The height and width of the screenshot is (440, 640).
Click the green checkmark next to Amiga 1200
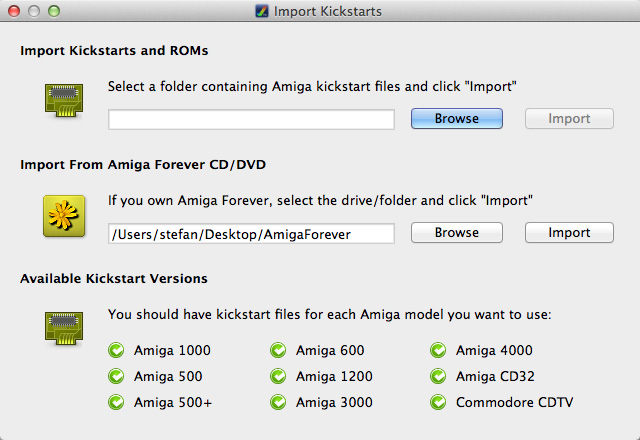tap(278, 376)
